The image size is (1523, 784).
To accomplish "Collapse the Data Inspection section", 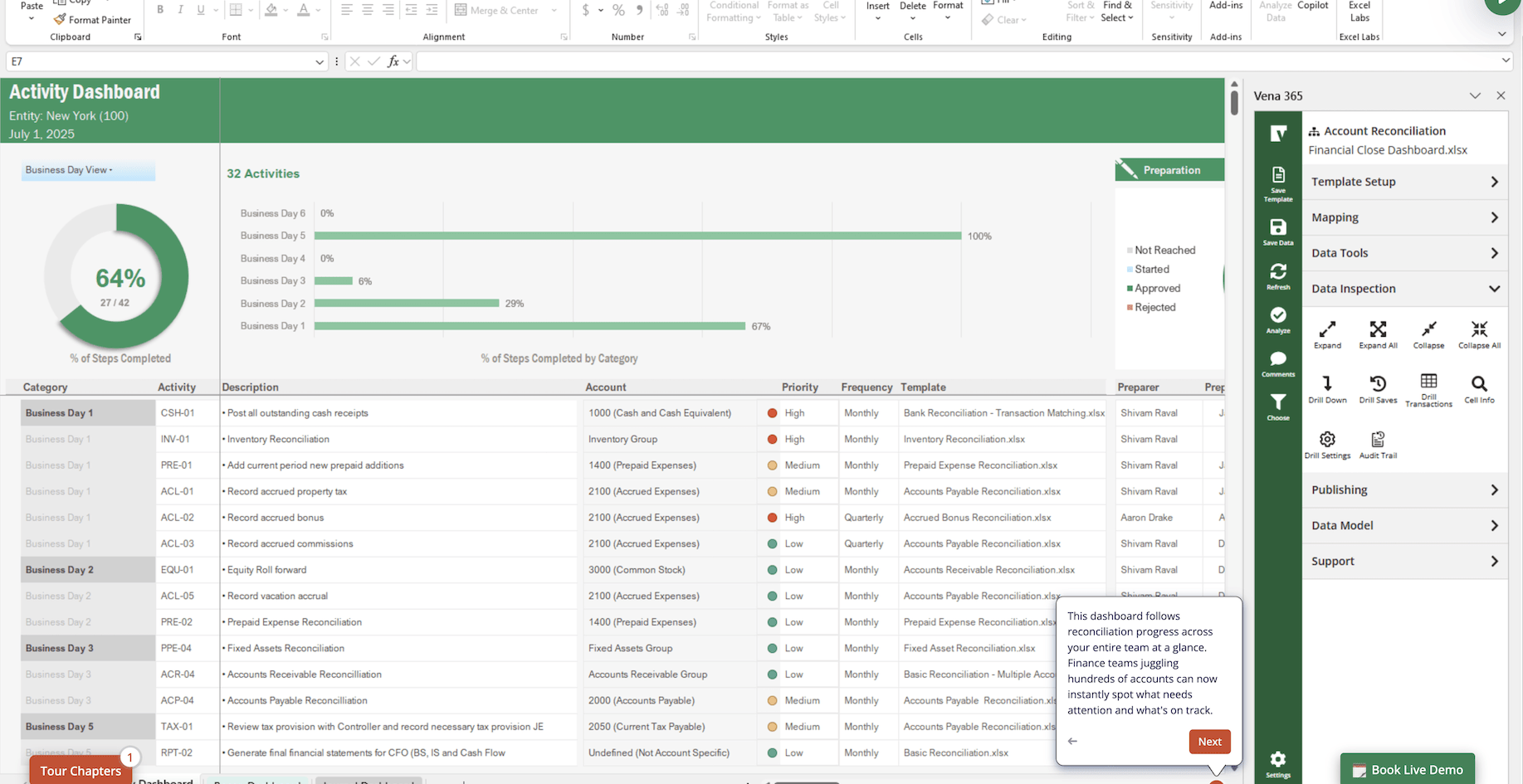I will pos(1404,289).
